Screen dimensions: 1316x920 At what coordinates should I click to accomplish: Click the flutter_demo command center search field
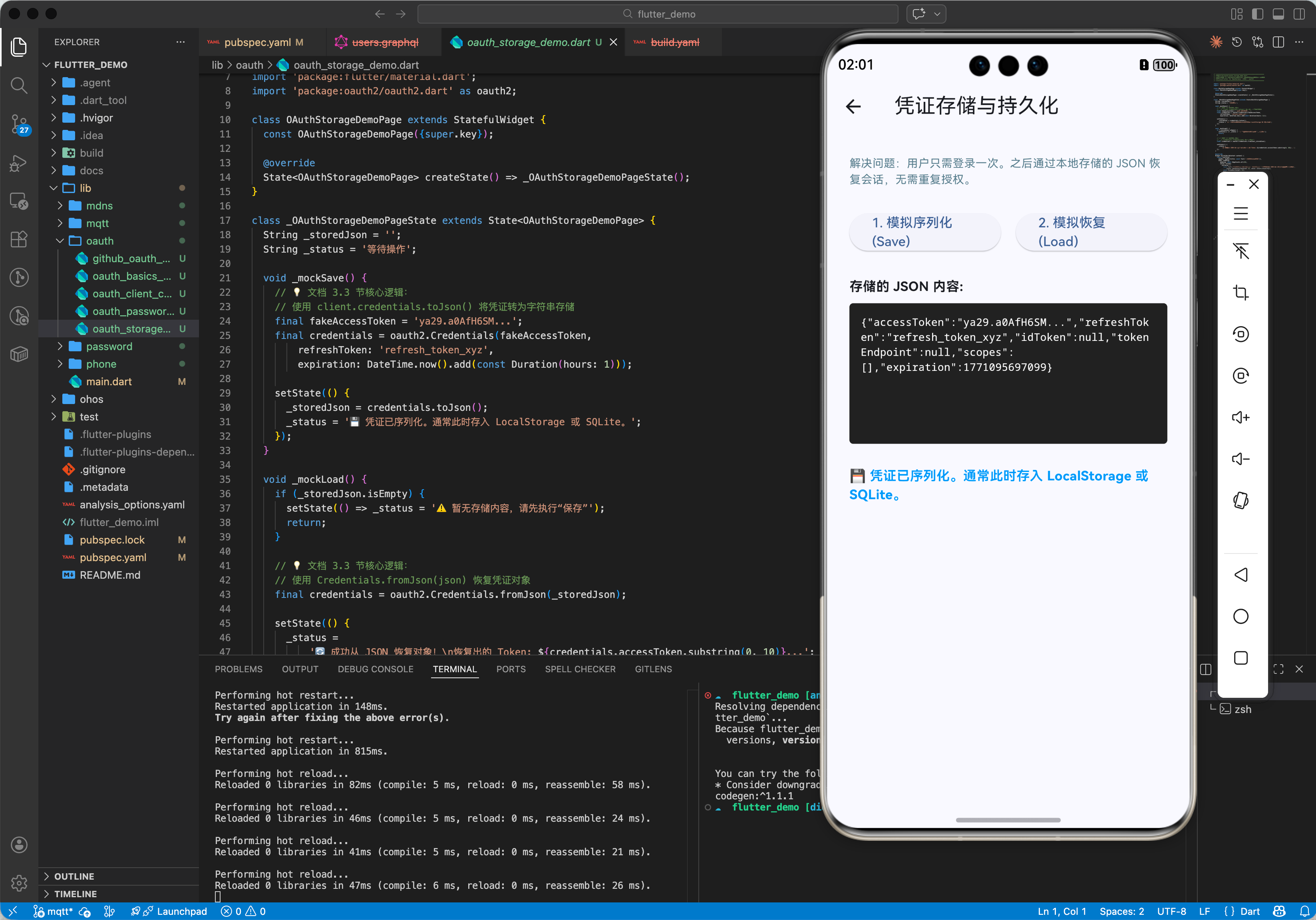click(x=658, y=14)
